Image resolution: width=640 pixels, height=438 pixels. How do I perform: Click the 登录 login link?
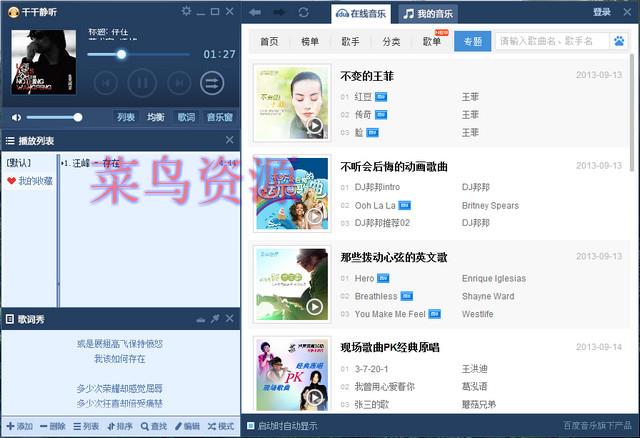tap(602, 12)
